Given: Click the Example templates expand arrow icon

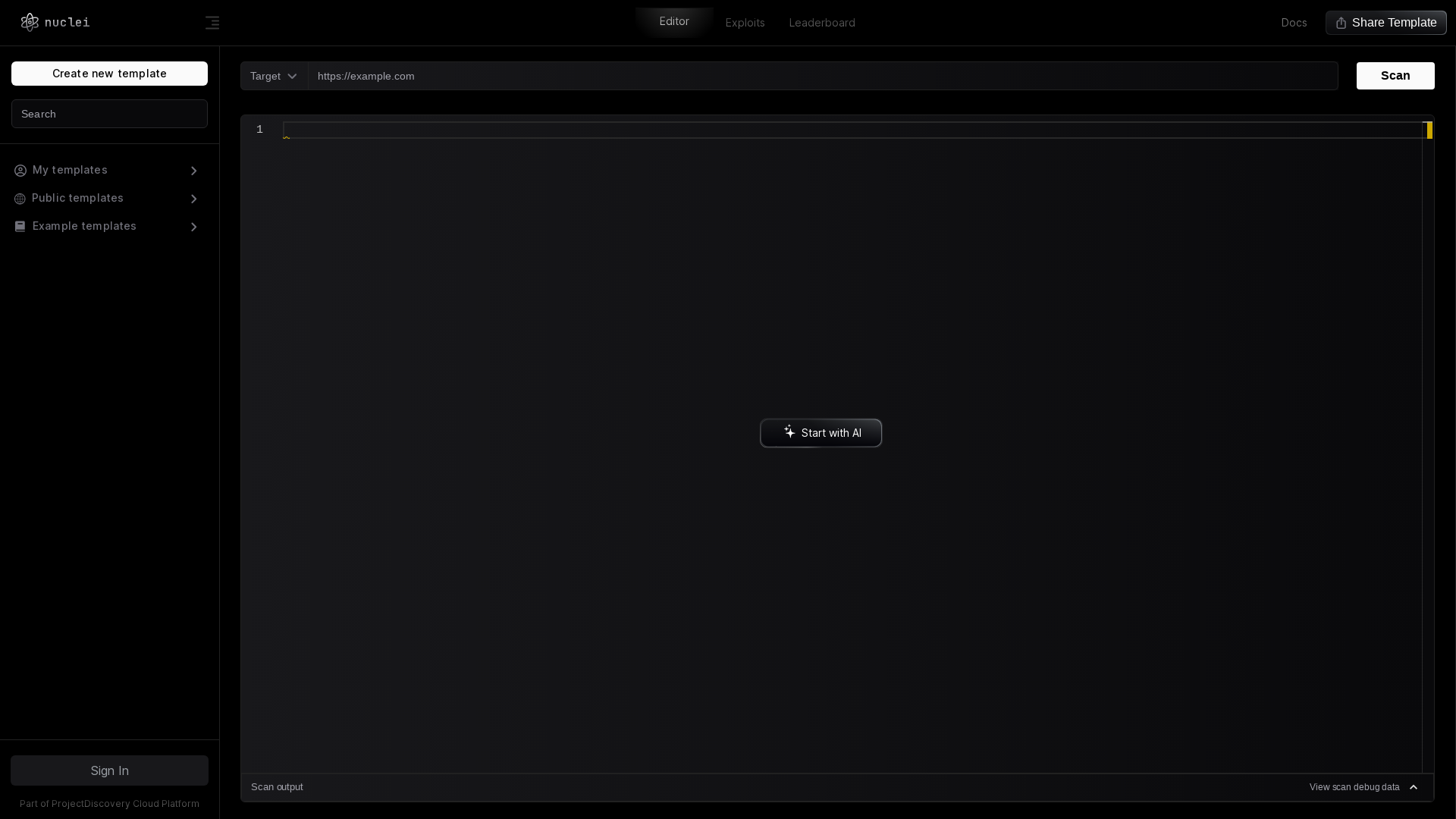Looking at the screenshot, I should pyautogui.click(x=194, y=226).
